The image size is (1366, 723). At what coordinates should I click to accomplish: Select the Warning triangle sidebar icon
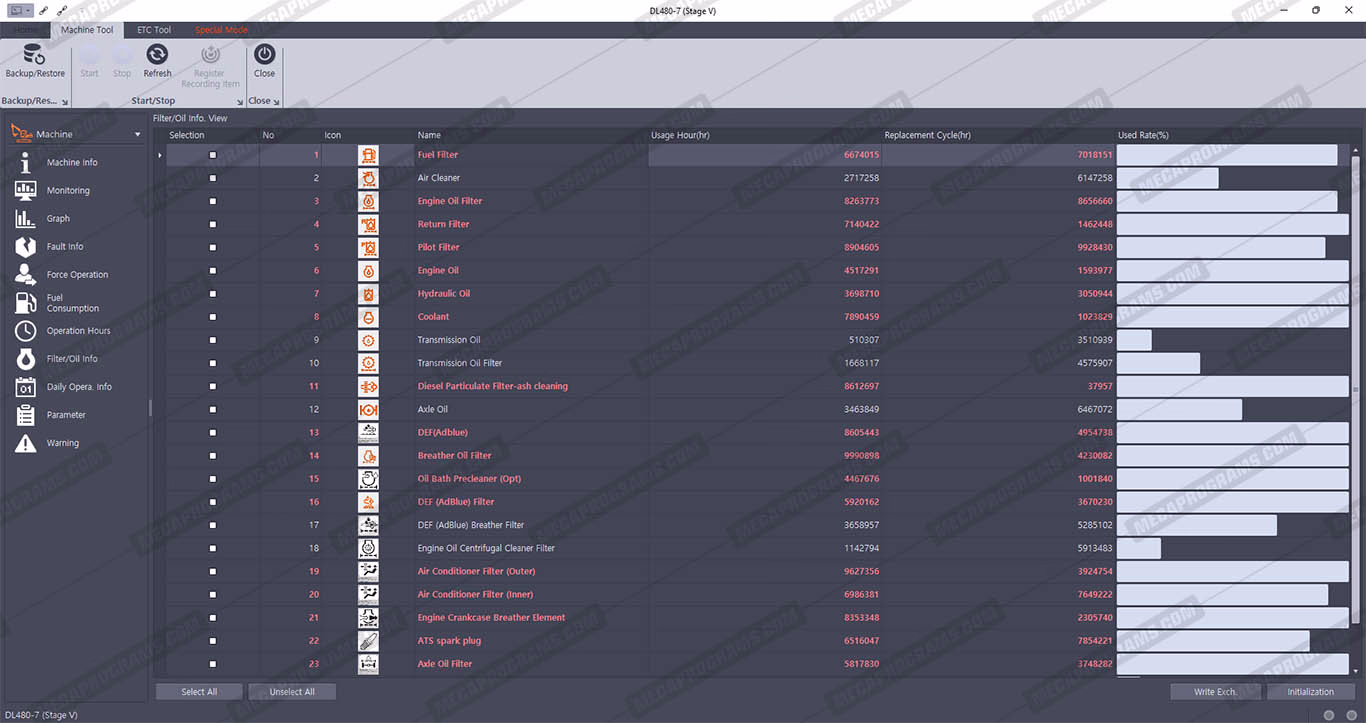pyautogui.click(x=26, y=443)
